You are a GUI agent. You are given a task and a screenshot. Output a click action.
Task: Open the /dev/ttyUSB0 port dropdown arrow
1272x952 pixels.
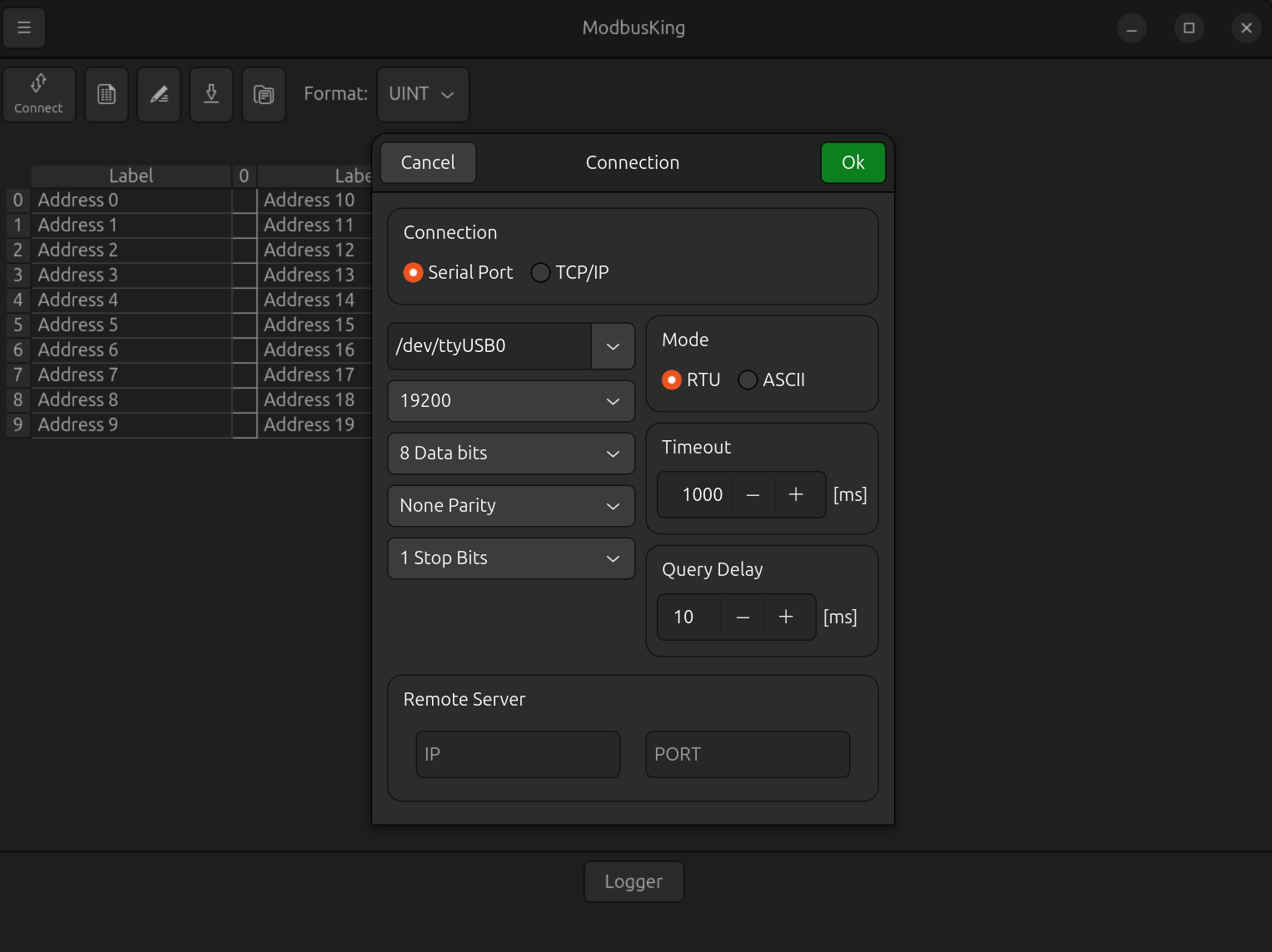(x=613, y=346)
